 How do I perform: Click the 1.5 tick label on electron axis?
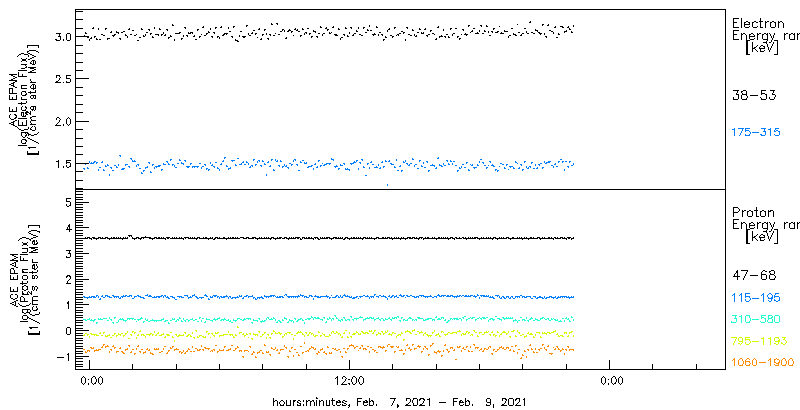[61, 164]
